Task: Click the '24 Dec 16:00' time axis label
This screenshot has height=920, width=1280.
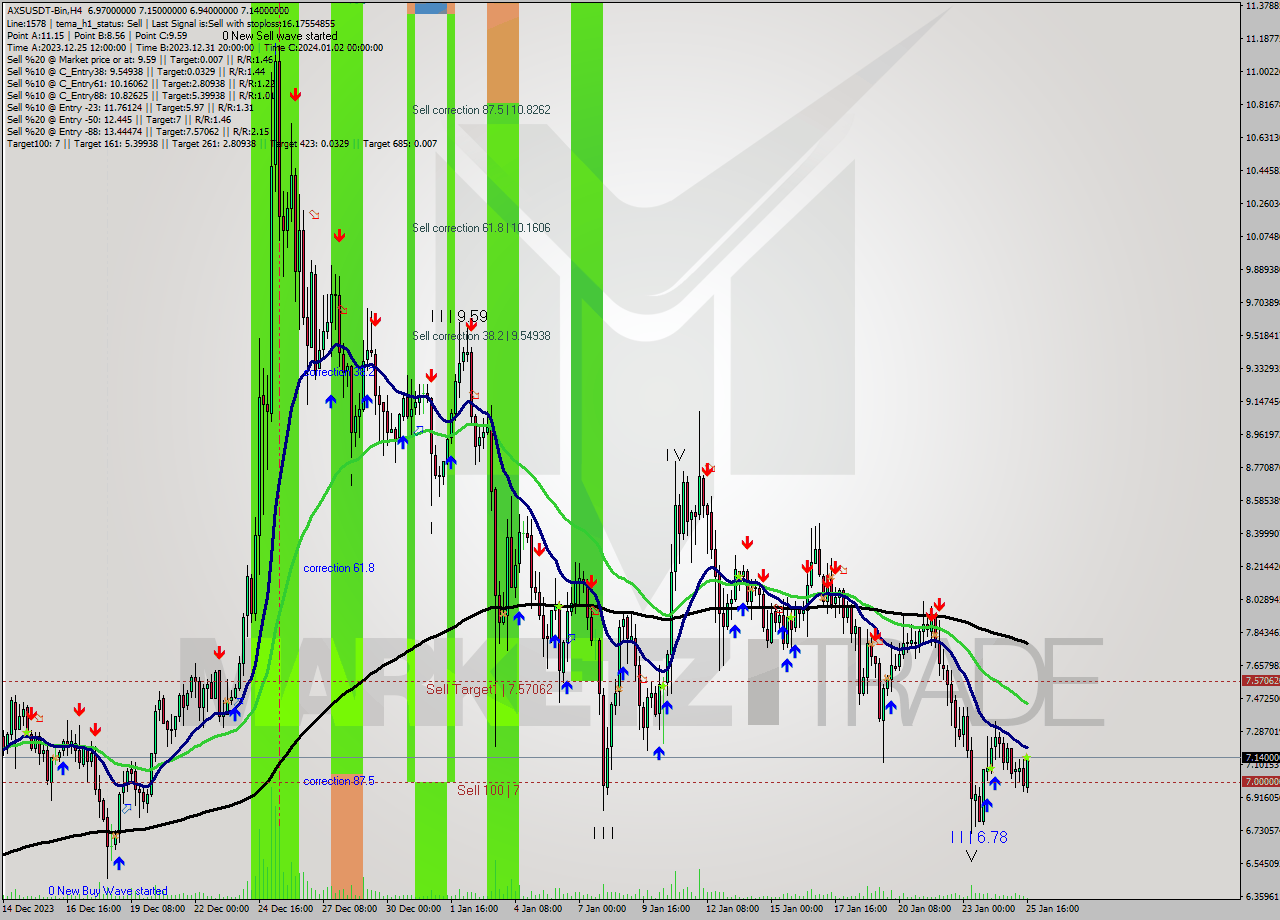Action: [285, 909]
